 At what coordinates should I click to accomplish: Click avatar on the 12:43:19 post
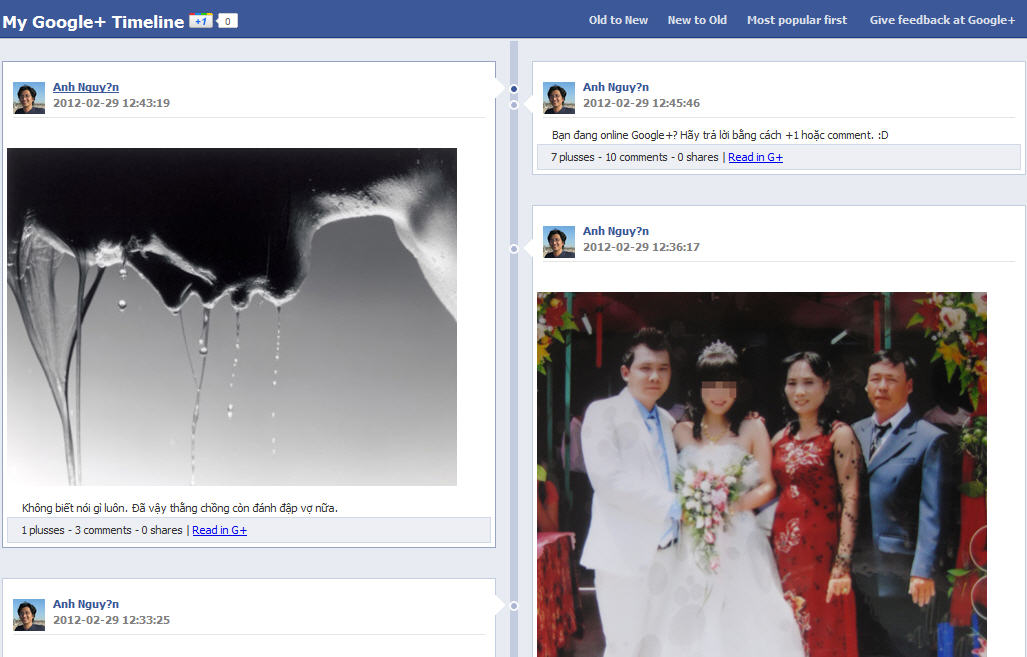coord(29,98)
